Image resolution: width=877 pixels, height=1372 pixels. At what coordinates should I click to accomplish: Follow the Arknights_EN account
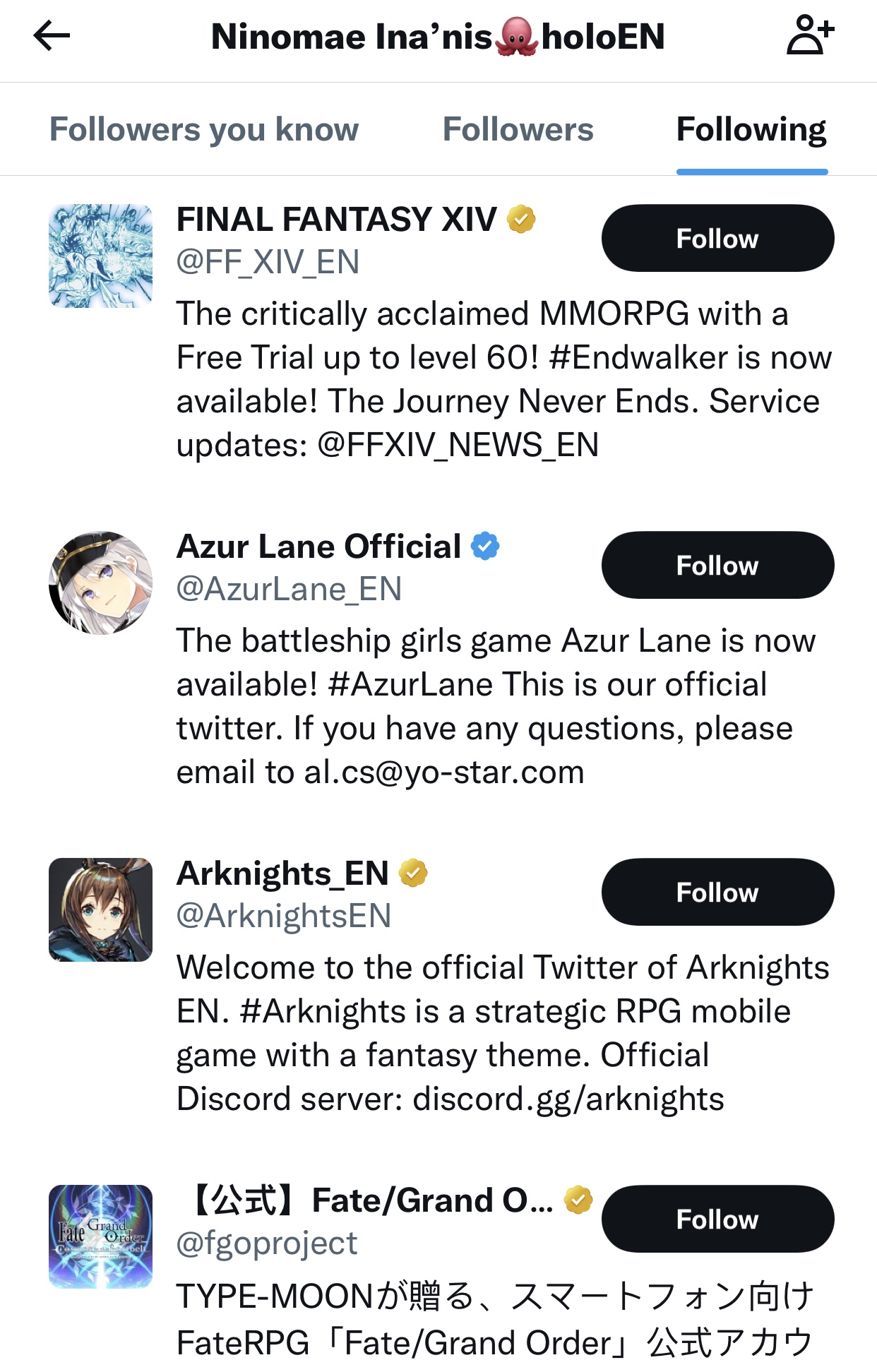(x=717, y=893)
